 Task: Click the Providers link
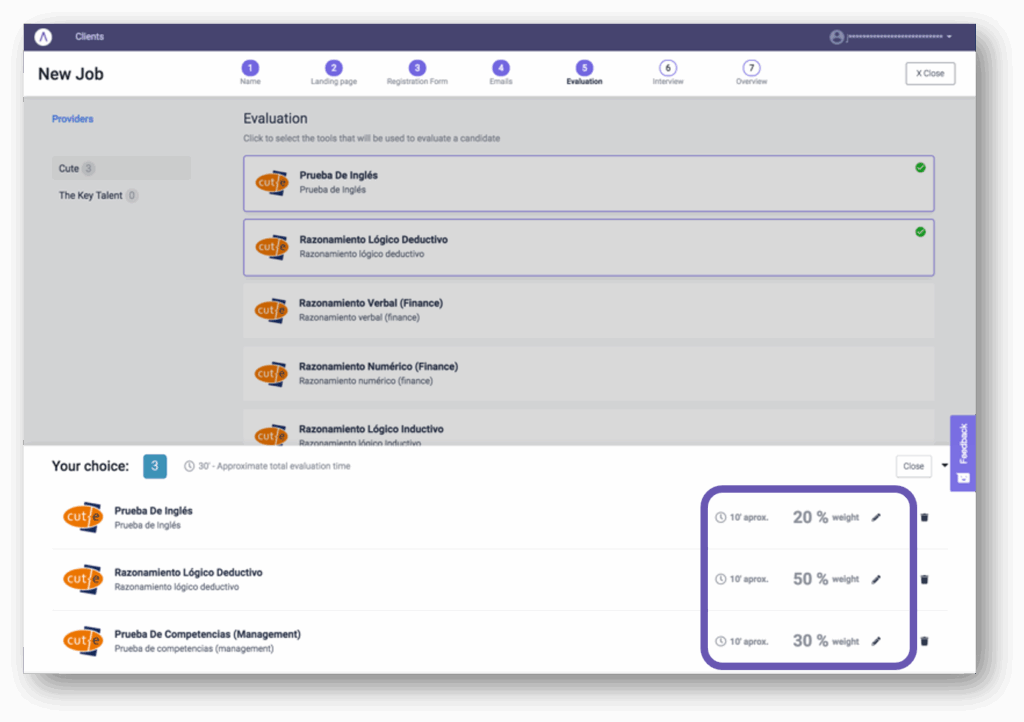tap(72, 119)
